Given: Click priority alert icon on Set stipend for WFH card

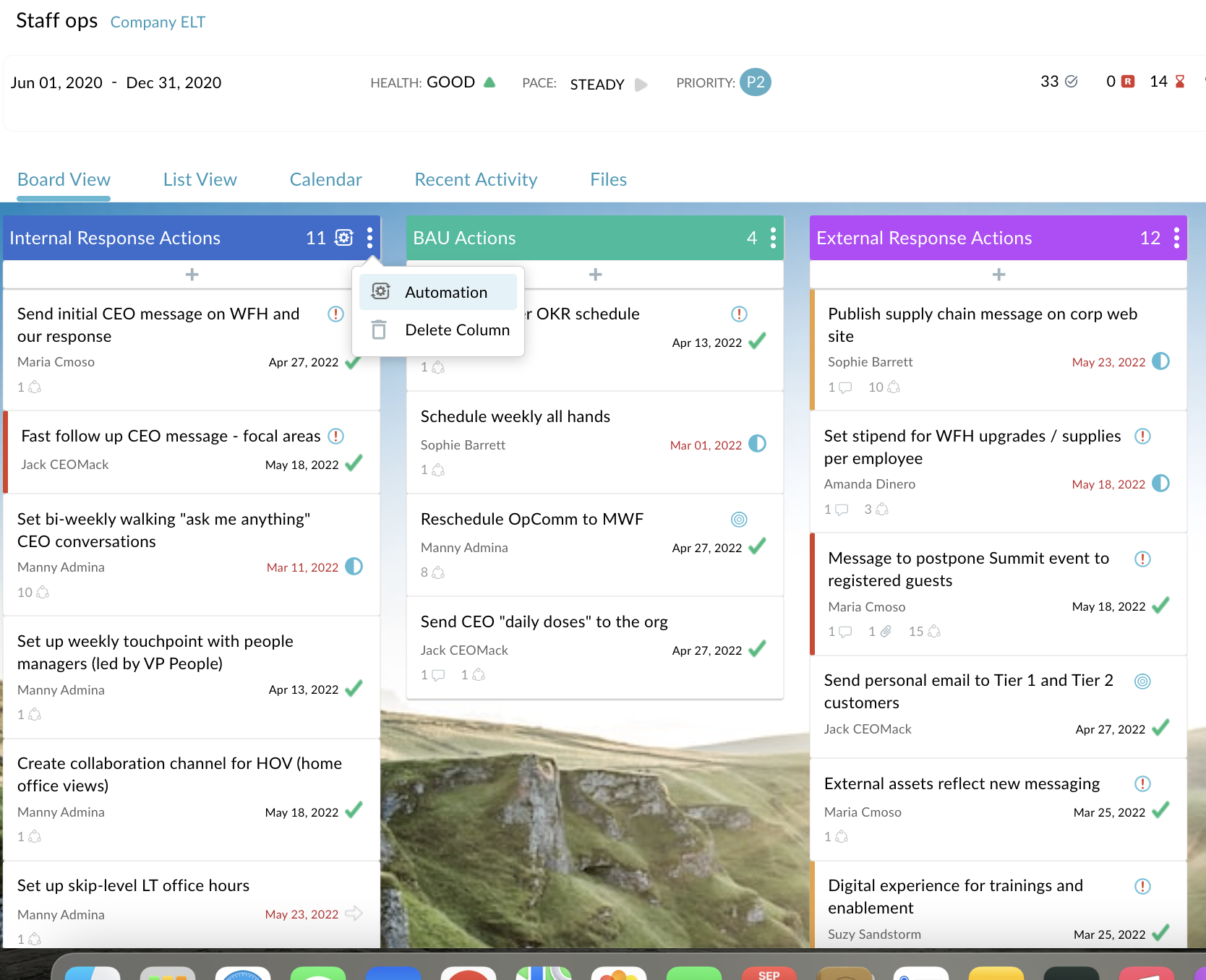Looking at the screenshot, I should point(1142,436).
